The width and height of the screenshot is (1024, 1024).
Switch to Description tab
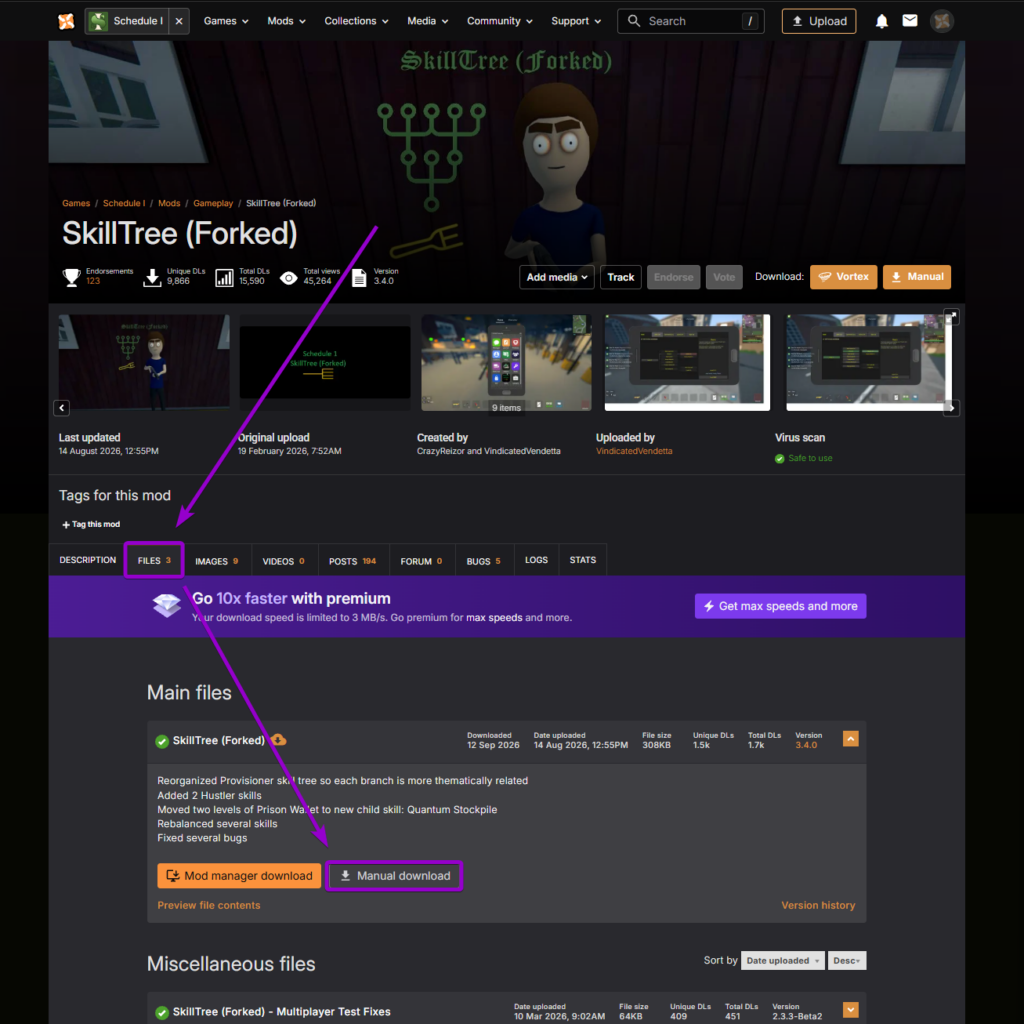tap(88, 560)
